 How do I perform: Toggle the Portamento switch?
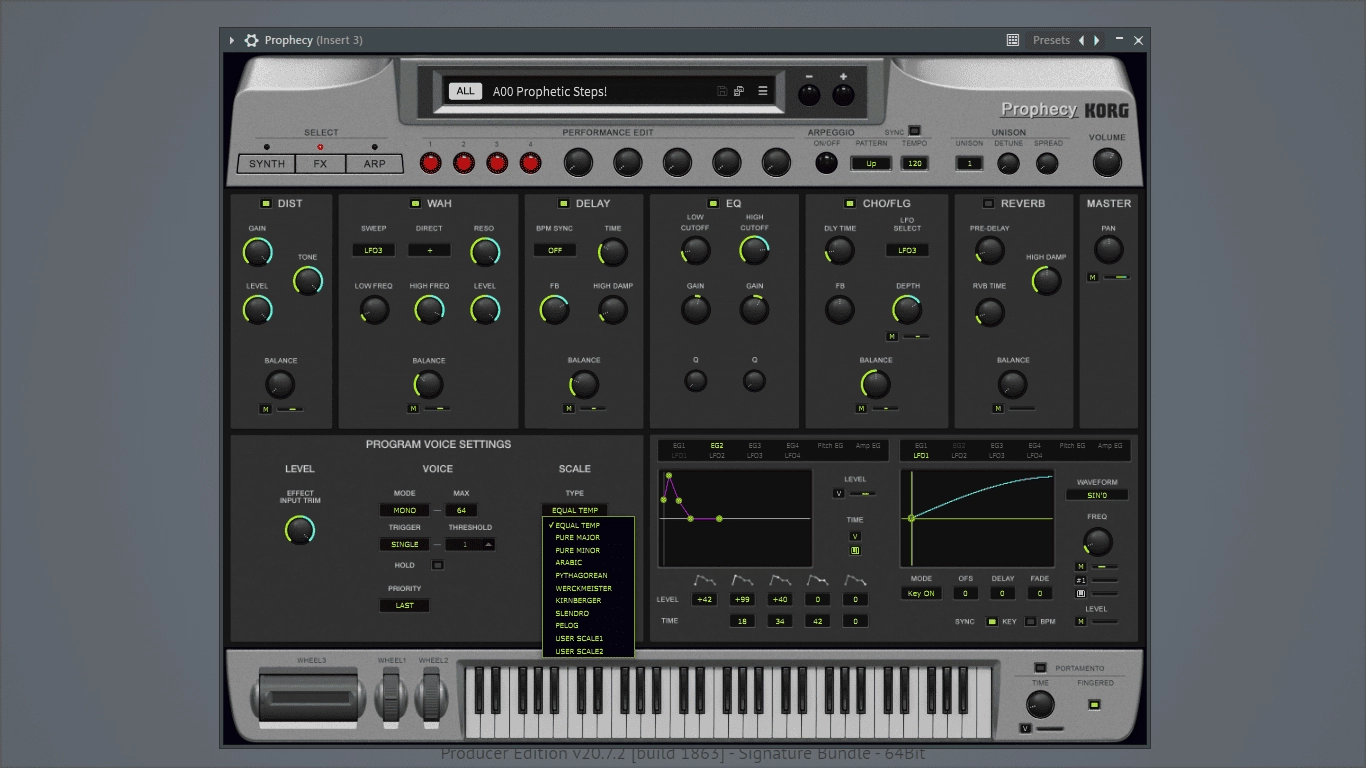(x=1040, y=668)
